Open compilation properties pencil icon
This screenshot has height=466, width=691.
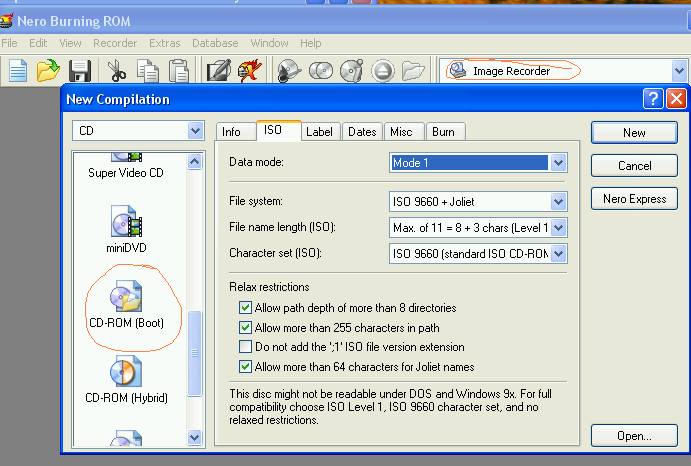click(x=219, y=71)
